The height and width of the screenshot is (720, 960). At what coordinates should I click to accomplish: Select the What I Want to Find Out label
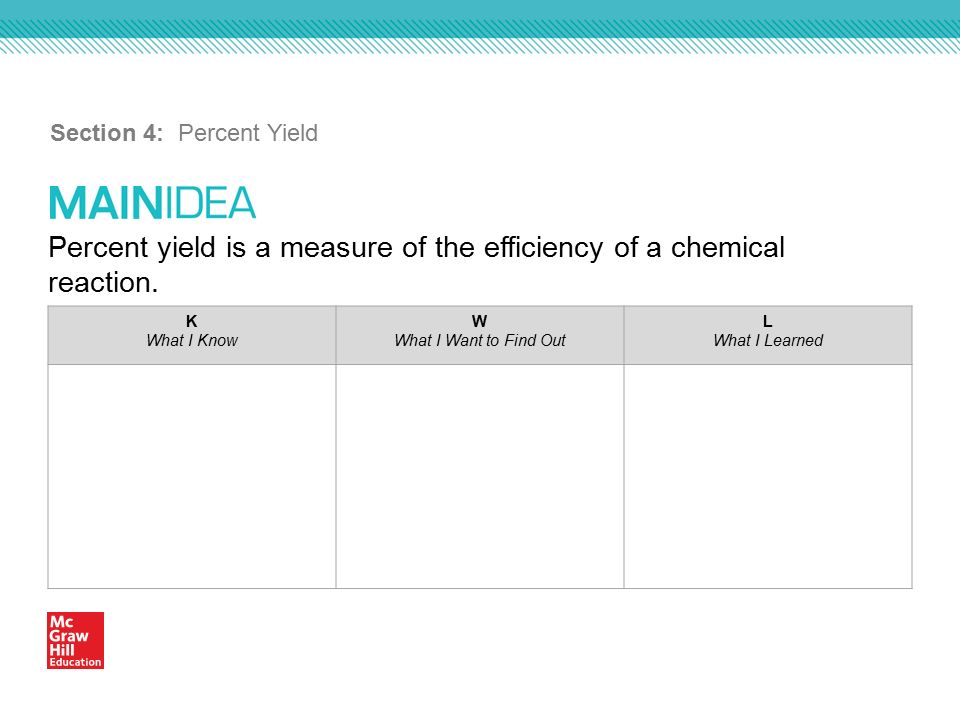point(479,340)
